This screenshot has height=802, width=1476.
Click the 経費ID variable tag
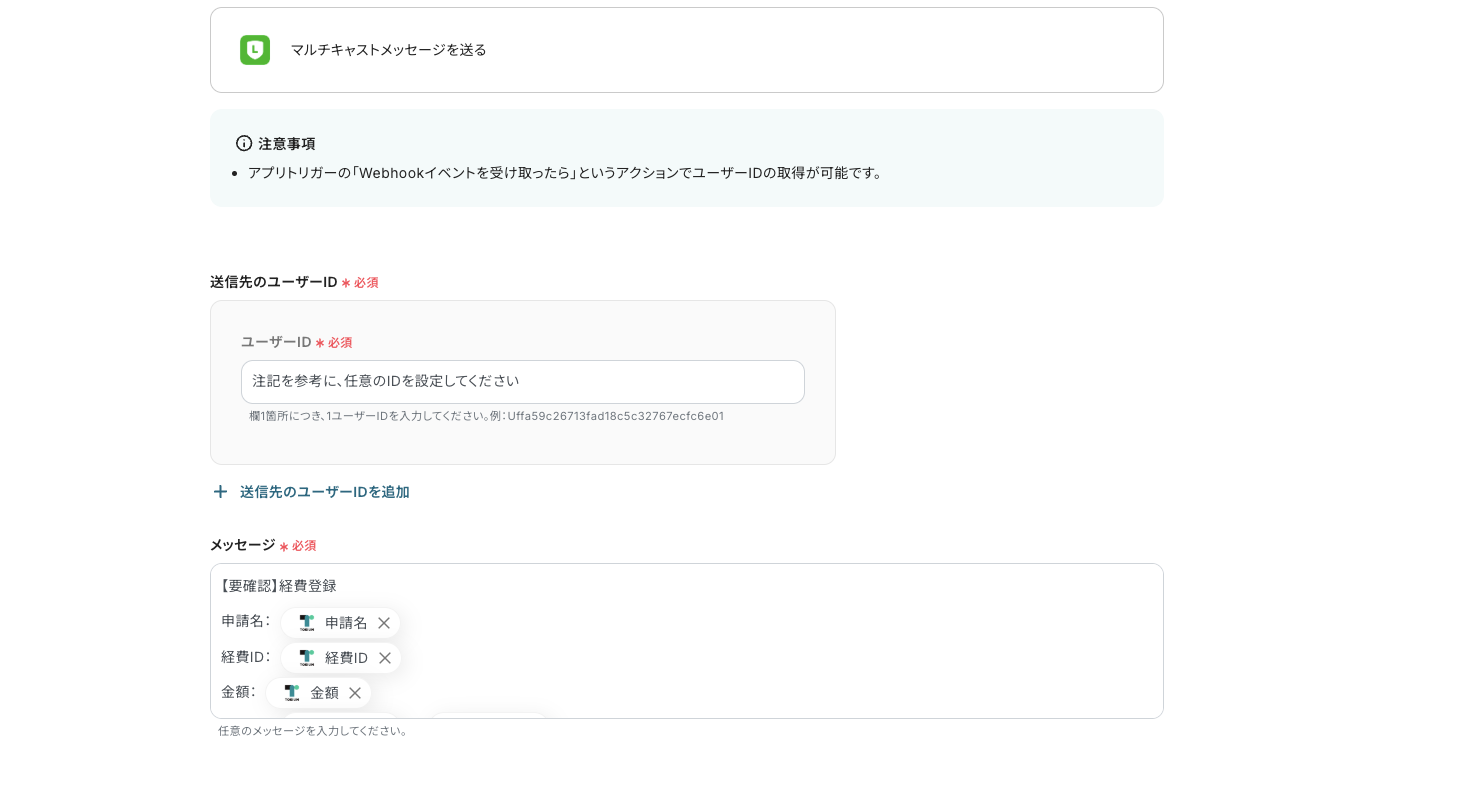(341, 658)
